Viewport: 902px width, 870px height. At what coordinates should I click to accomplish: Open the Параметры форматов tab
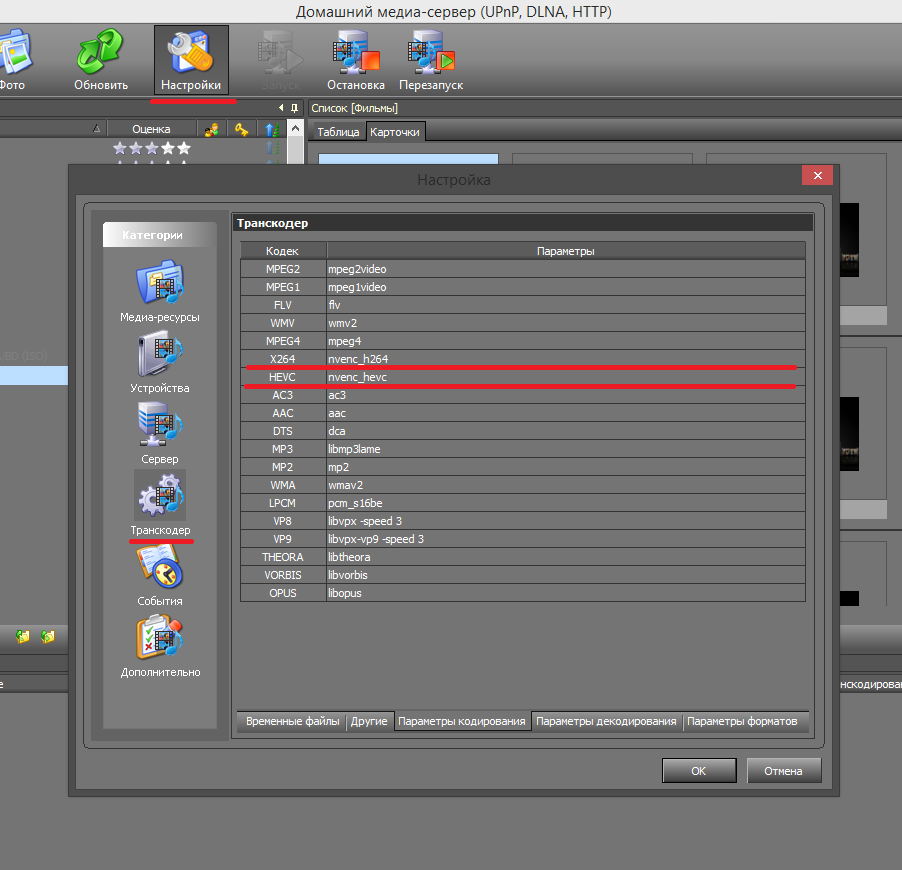pyautogui.click(x=742, y=721)
